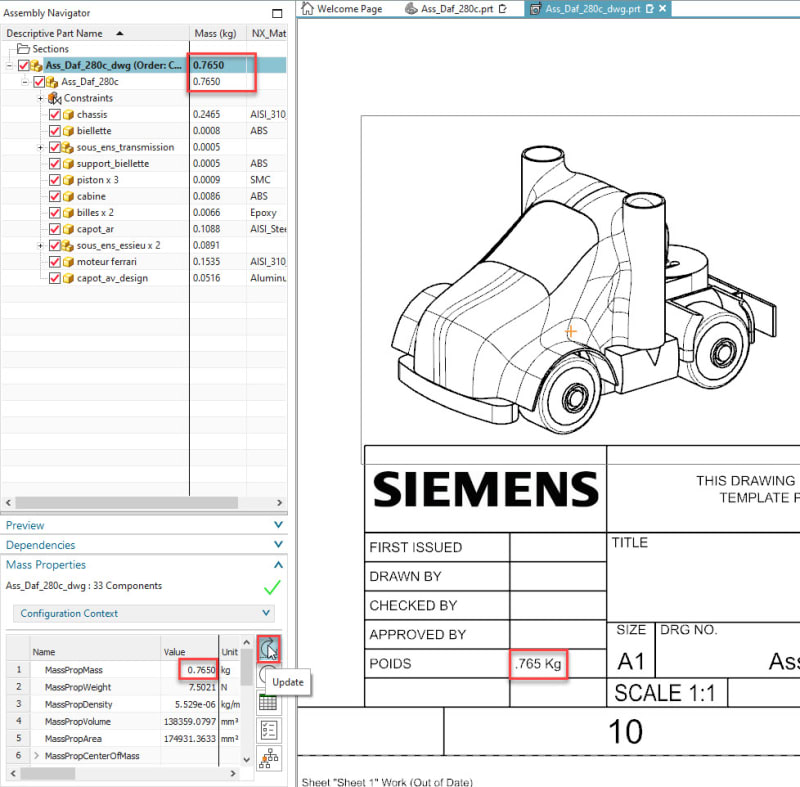Click the capot_av_design part cube icon
The width and height of the screenshot is (800, 787).
pyautogui.click(x=68, y=278)
